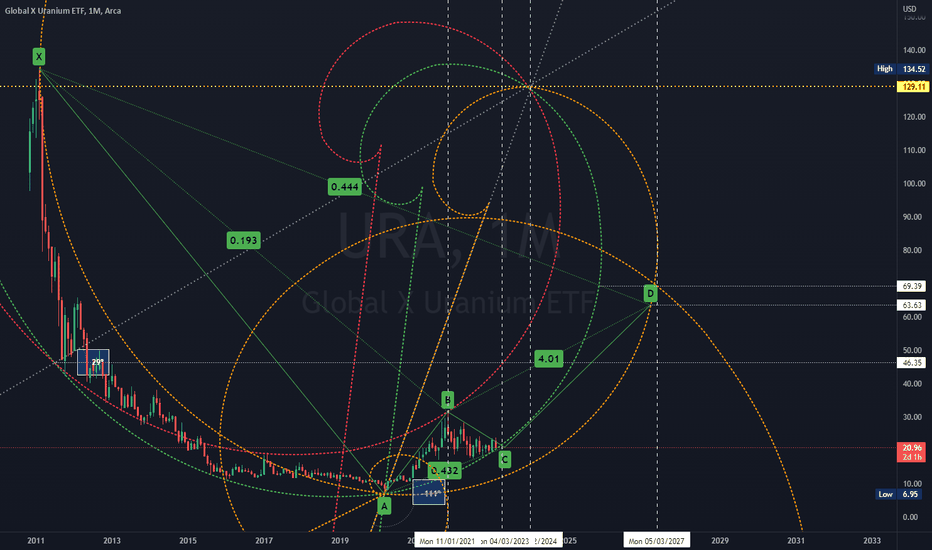
Task: Select the C point label of the pattern
Action: [504, 459]
